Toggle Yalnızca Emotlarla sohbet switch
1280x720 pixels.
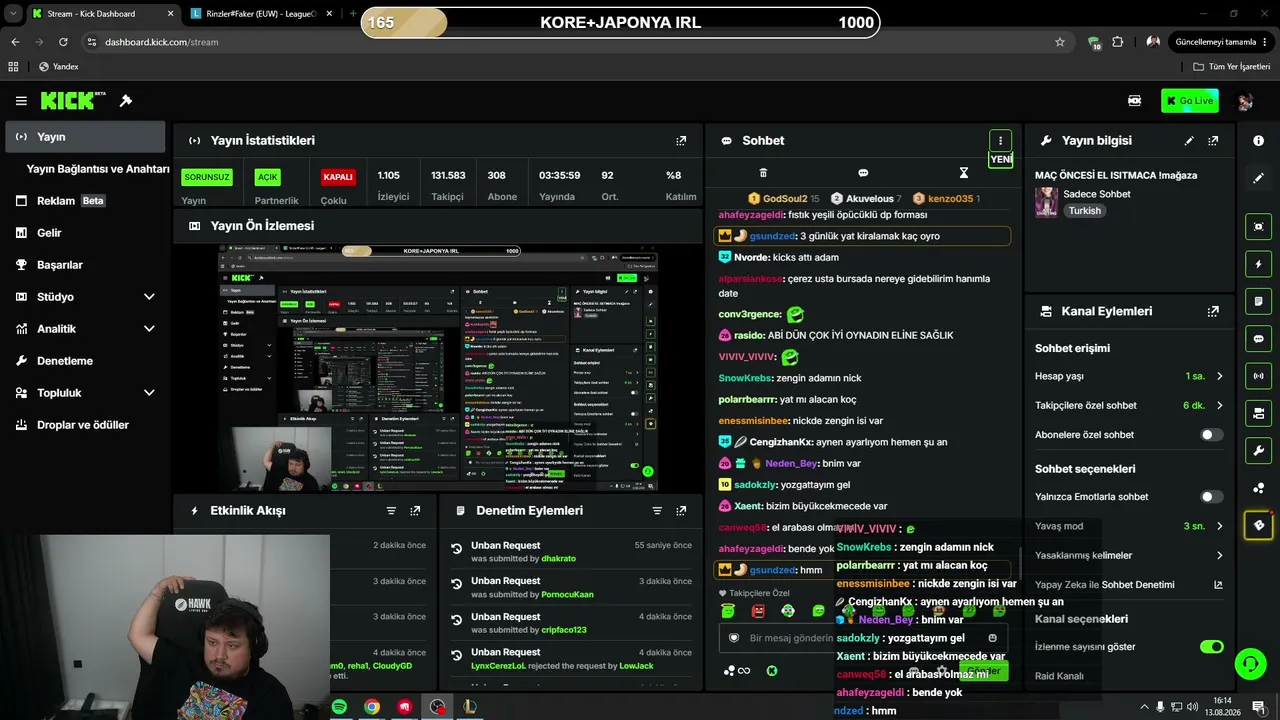tap(1211, 497)
